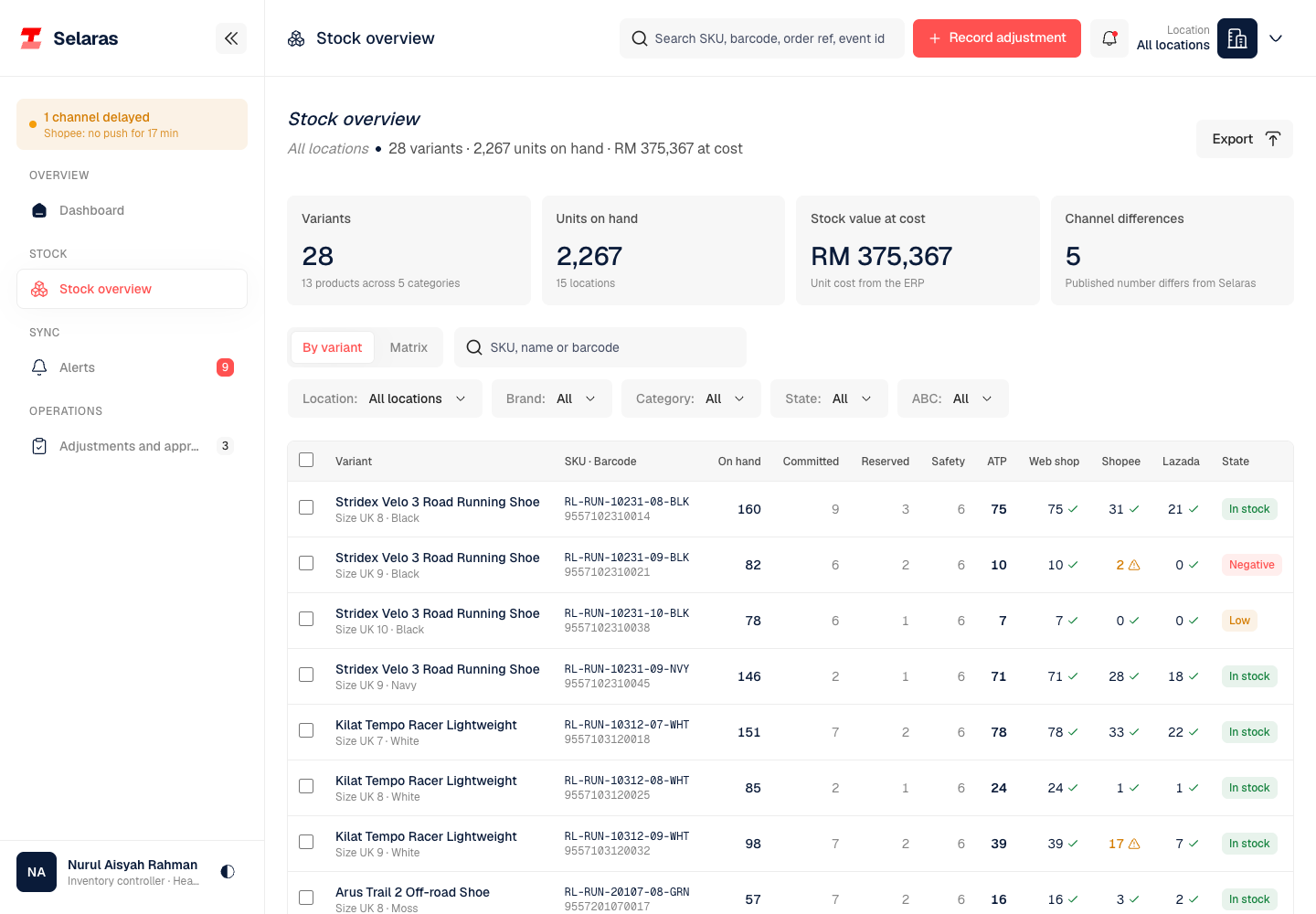Open notifications bell in top bar
Screen dimensions: 1316x914
tap(1109, 38)
